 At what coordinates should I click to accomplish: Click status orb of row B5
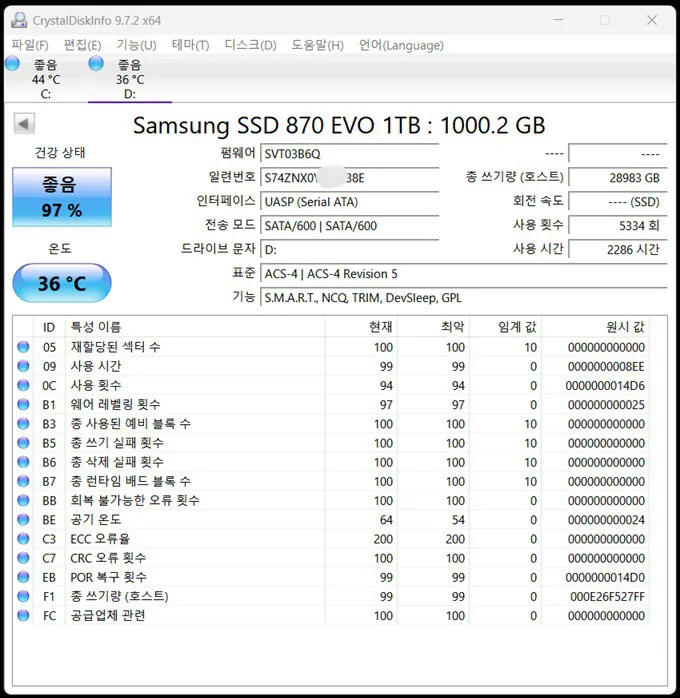click(x=23, y=442)
